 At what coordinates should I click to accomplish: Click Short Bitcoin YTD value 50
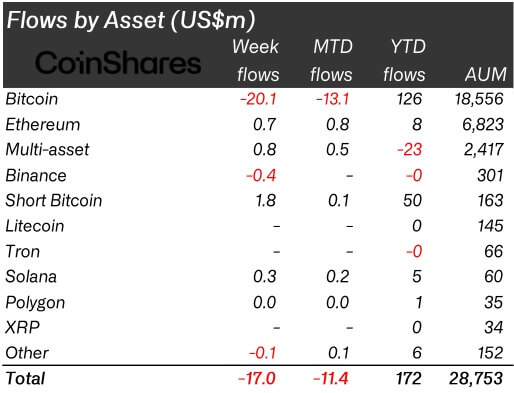[x=413, y=201]
